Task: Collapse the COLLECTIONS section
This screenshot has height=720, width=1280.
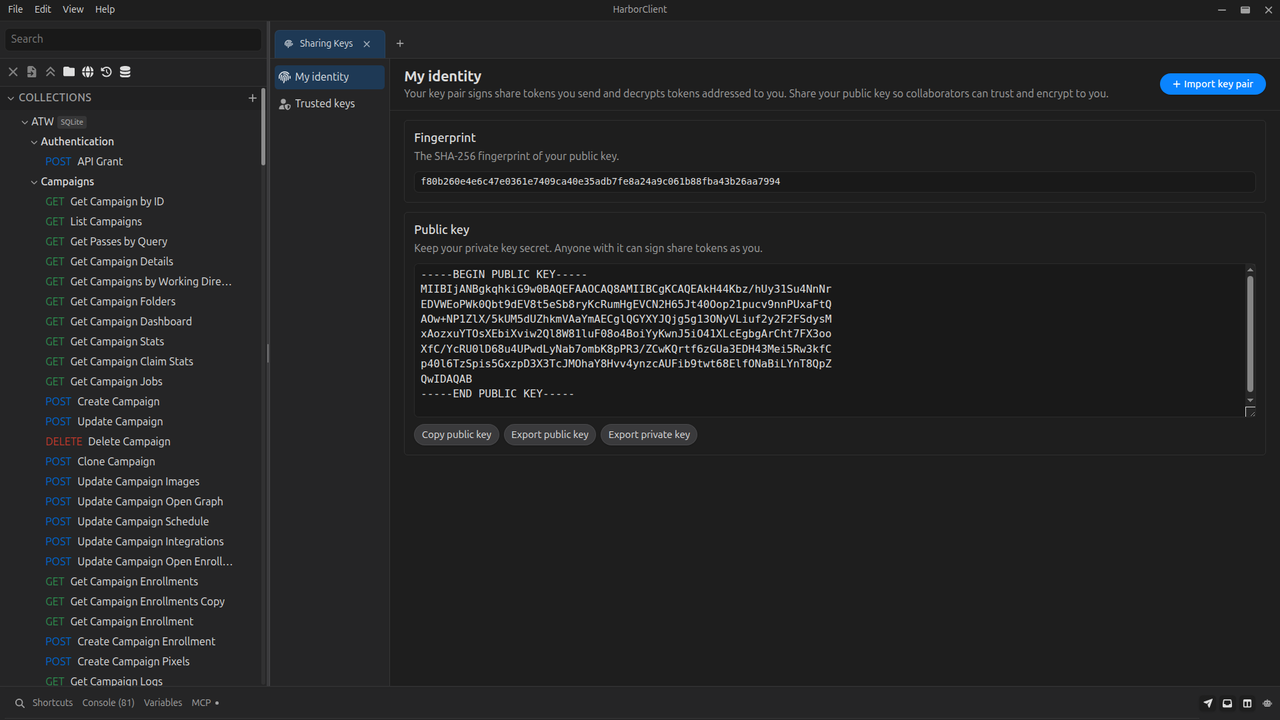Action: (11, 98)
